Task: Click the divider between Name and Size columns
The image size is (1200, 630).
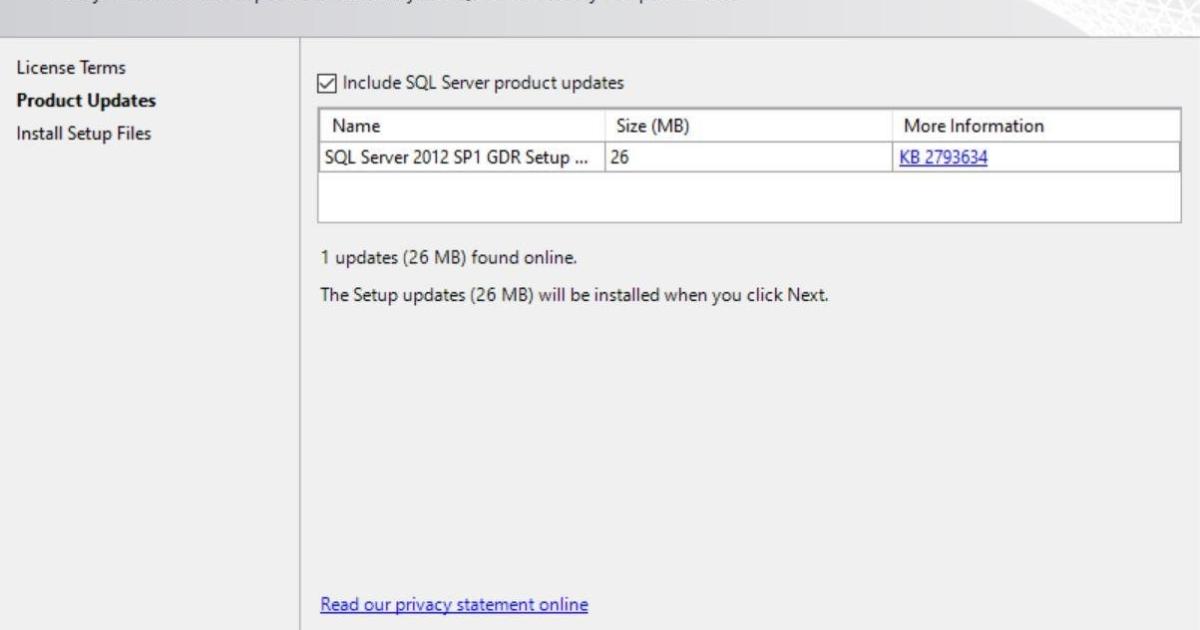Action: [604, 126]
